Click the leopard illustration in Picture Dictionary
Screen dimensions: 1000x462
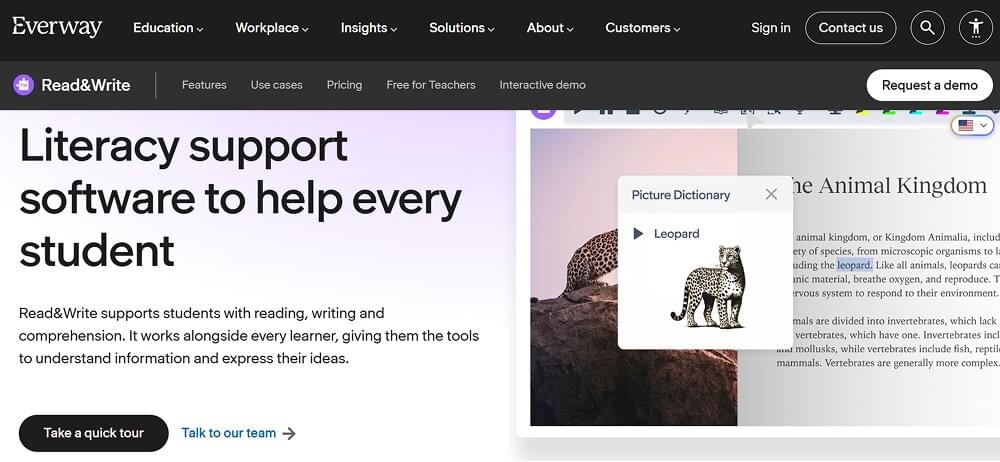(x=709, y=287)
